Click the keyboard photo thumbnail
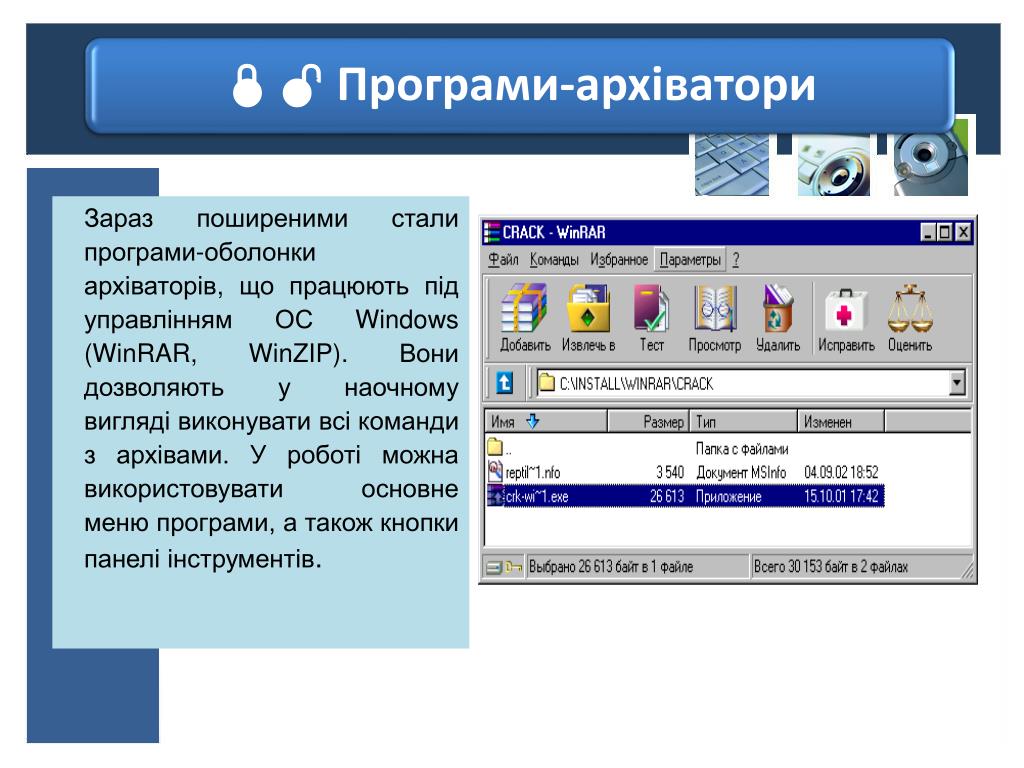Image resolution: width=1024 pixels, height=768 pixels. (x=731, y=164)
